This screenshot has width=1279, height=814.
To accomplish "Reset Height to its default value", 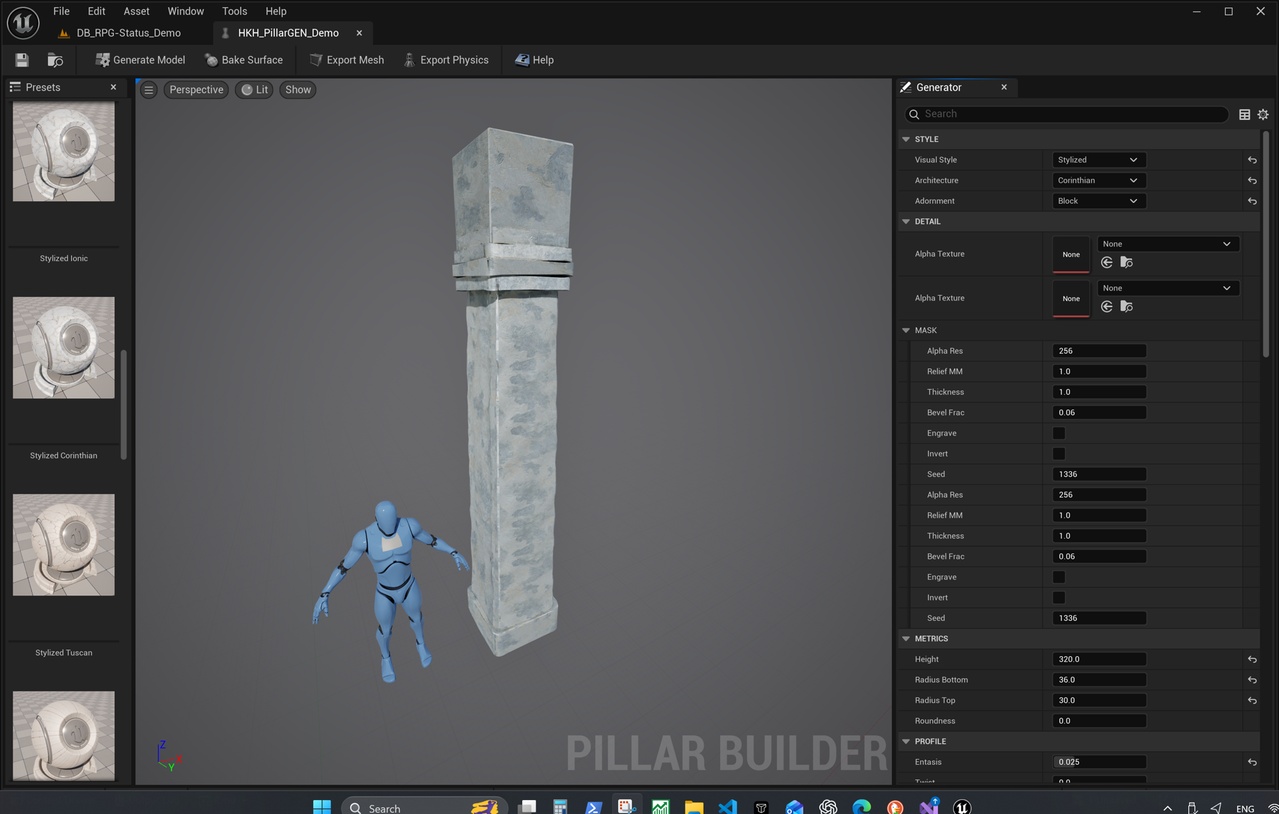I will [x=1252, y=660].
